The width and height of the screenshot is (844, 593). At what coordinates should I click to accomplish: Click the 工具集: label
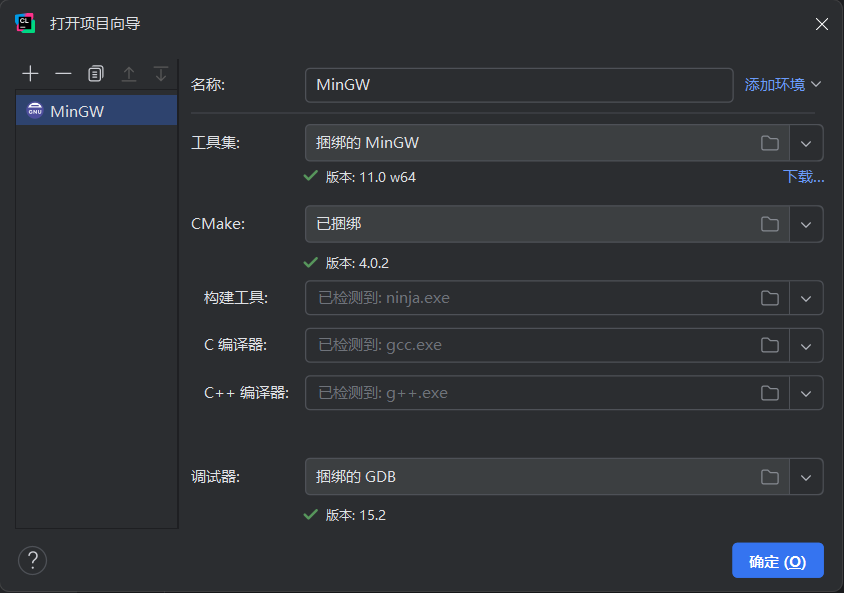[215, 143]
